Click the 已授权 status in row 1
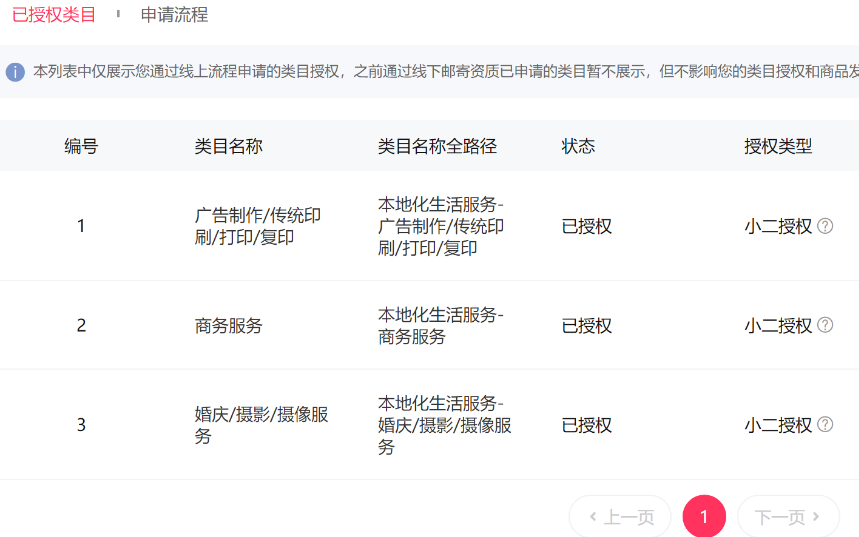 click(587, 226)
